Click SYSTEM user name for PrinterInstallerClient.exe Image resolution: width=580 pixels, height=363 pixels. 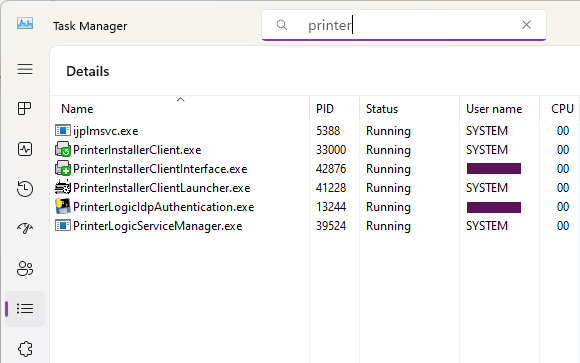tap(487, 149)
